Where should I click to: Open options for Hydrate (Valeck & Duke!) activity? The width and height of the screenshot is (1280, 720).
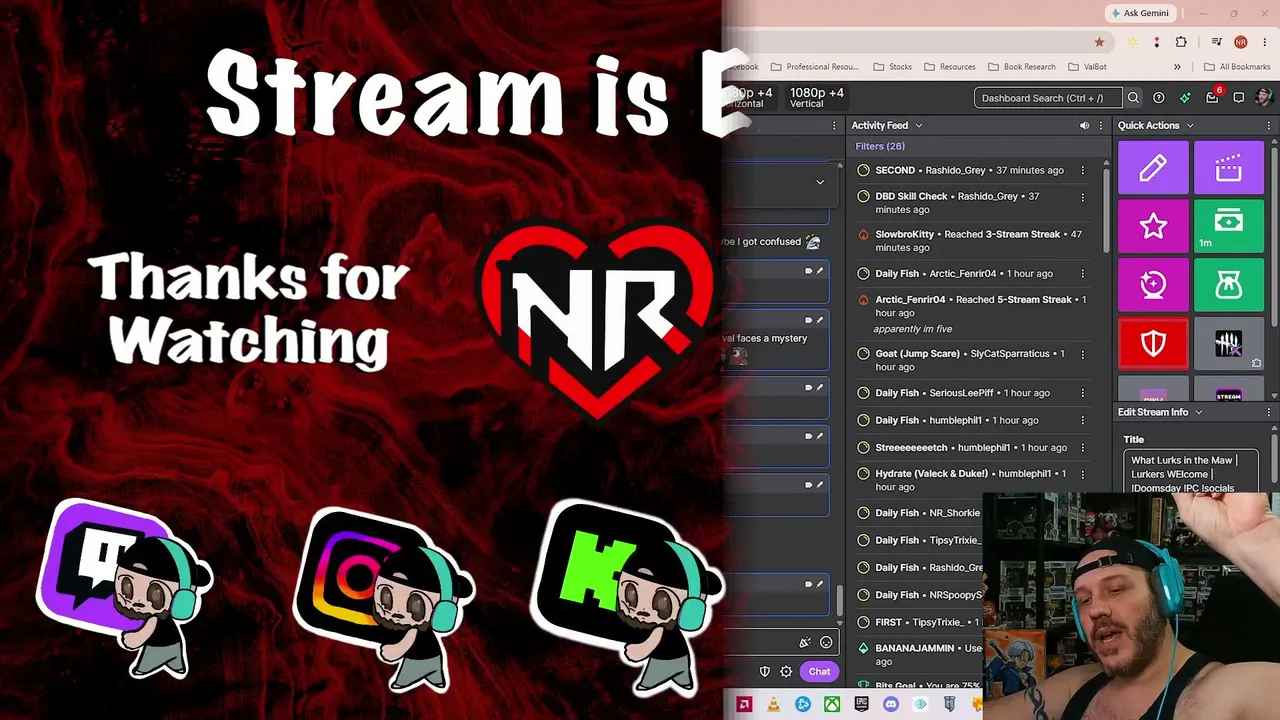[x=1082, y=474]
